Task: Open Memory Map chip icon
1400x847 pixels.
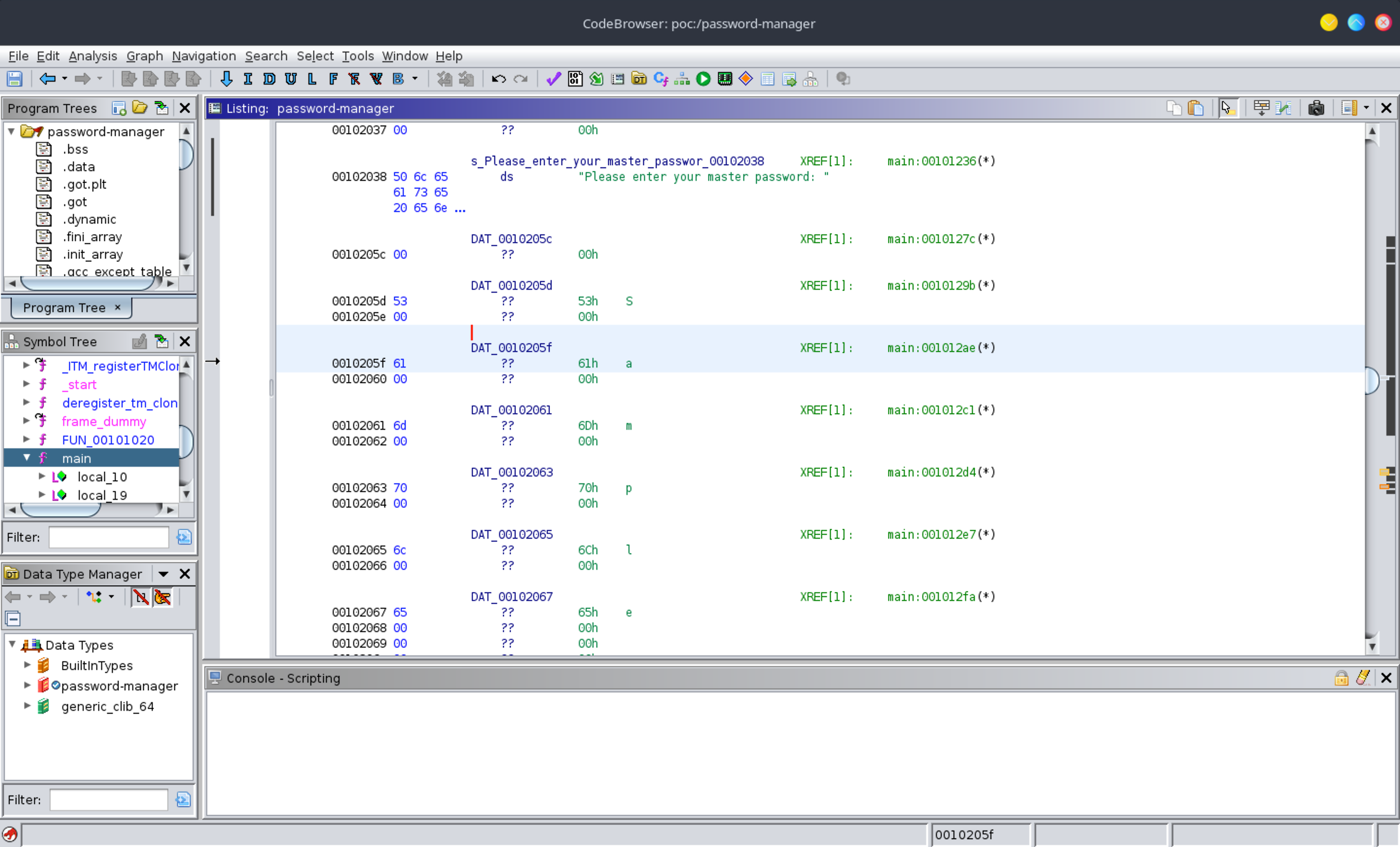Action: pyautogui.click(x=725, y=79)
